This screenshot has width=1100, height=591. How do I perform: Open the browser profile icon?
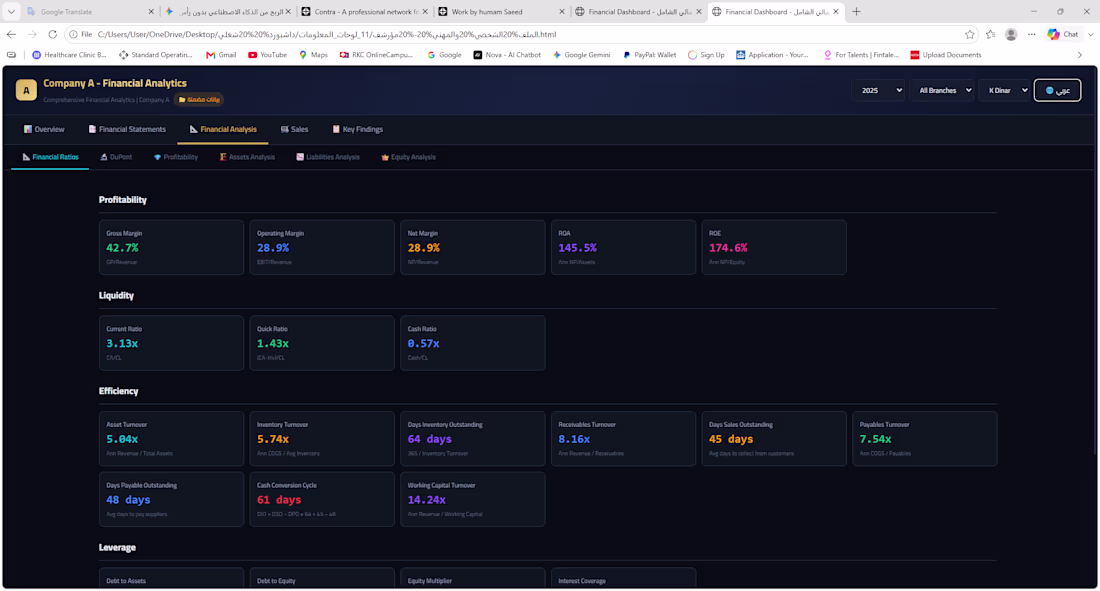1011,34
